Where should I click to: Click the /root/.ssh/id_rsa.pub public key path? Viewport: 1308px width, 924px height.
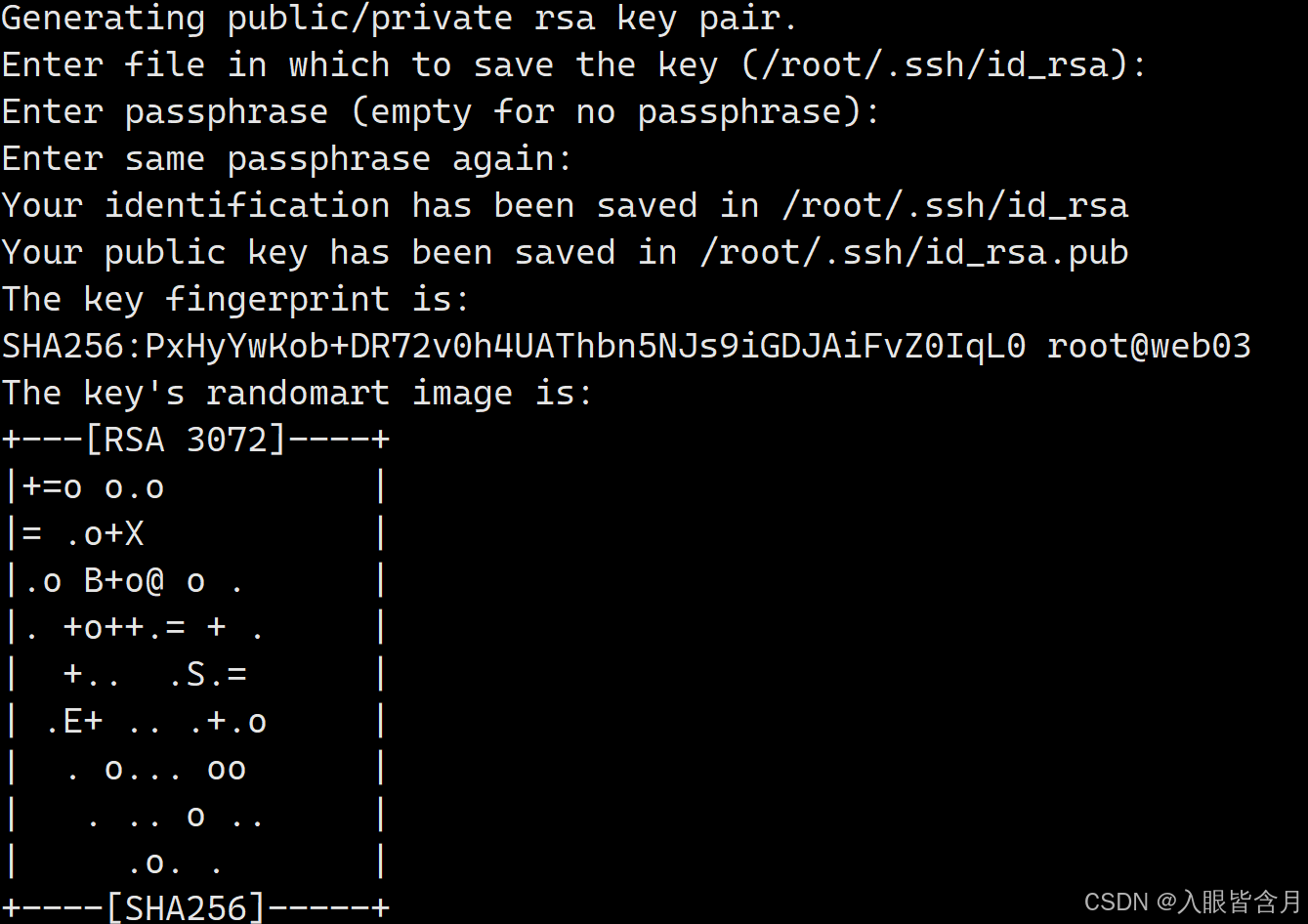click(x=913, y=253)
